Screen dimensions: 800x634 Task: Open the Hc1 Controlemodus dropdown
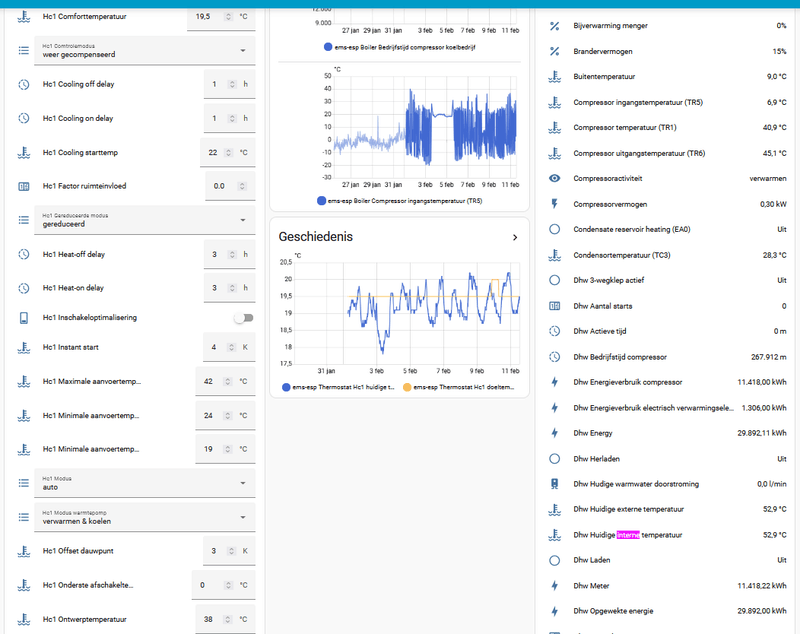145,50
